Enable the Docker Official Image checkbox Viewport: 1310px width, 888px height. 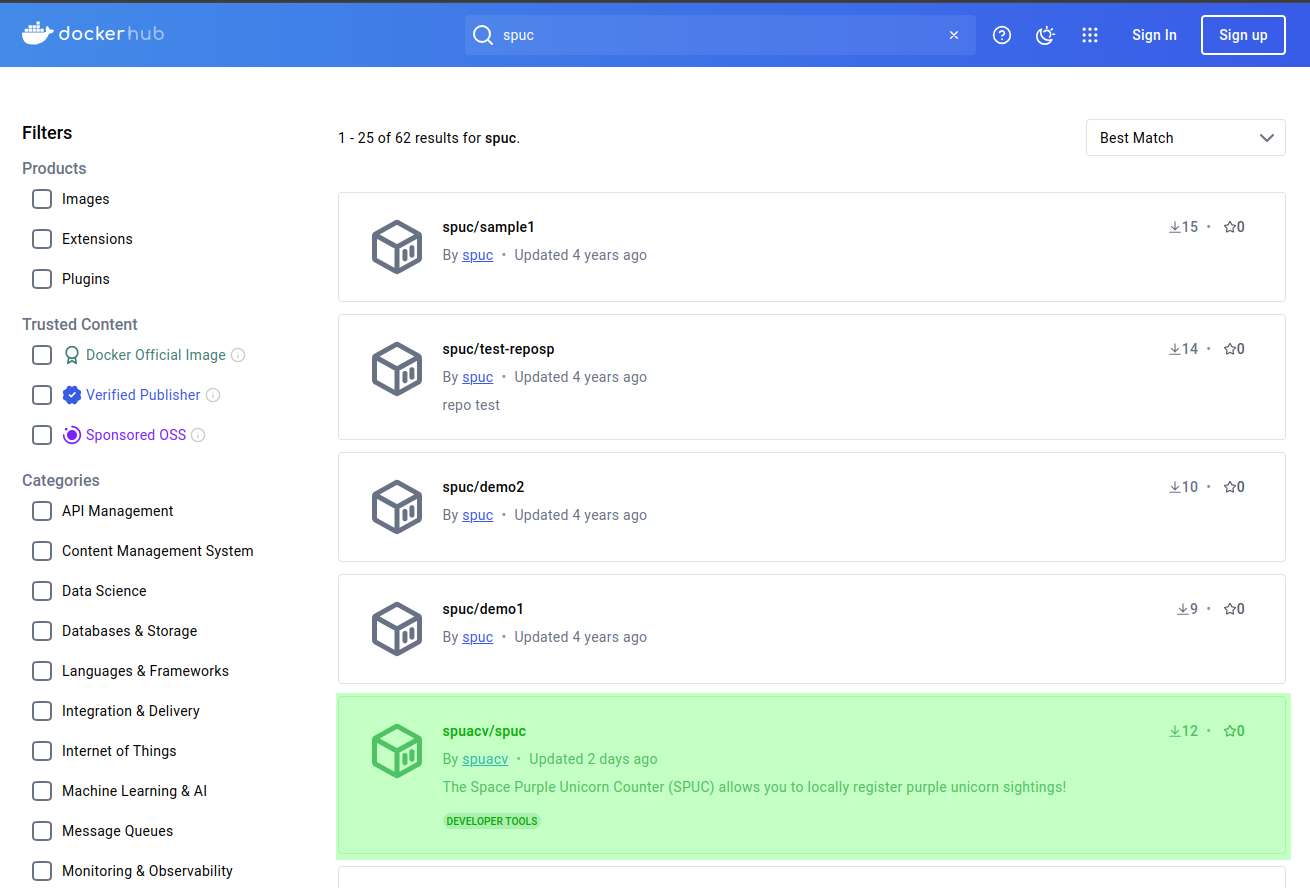[42, 355]
